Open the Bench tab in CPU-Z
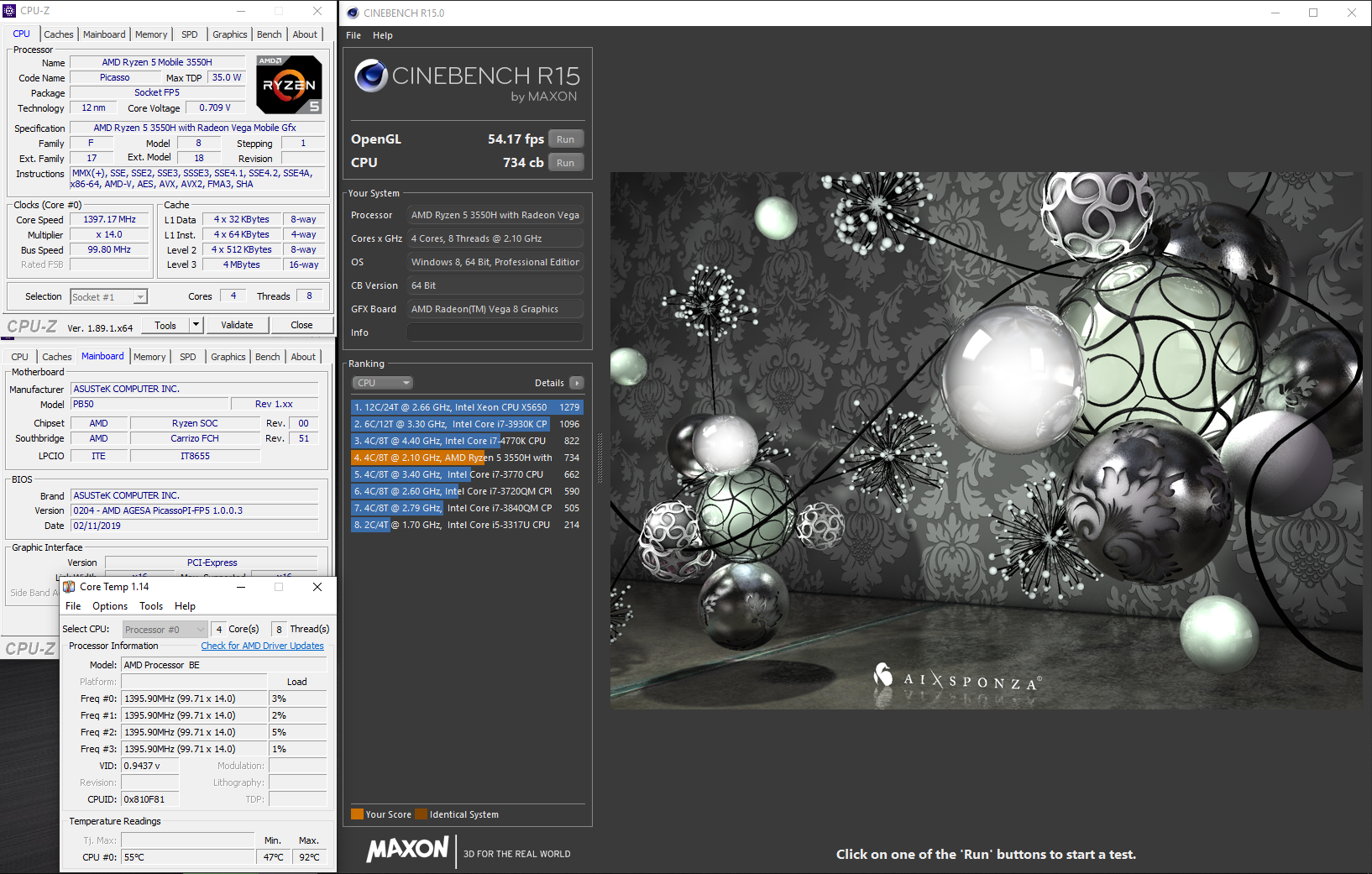This screenshot has height=874, width=1372. click(269, 34)
